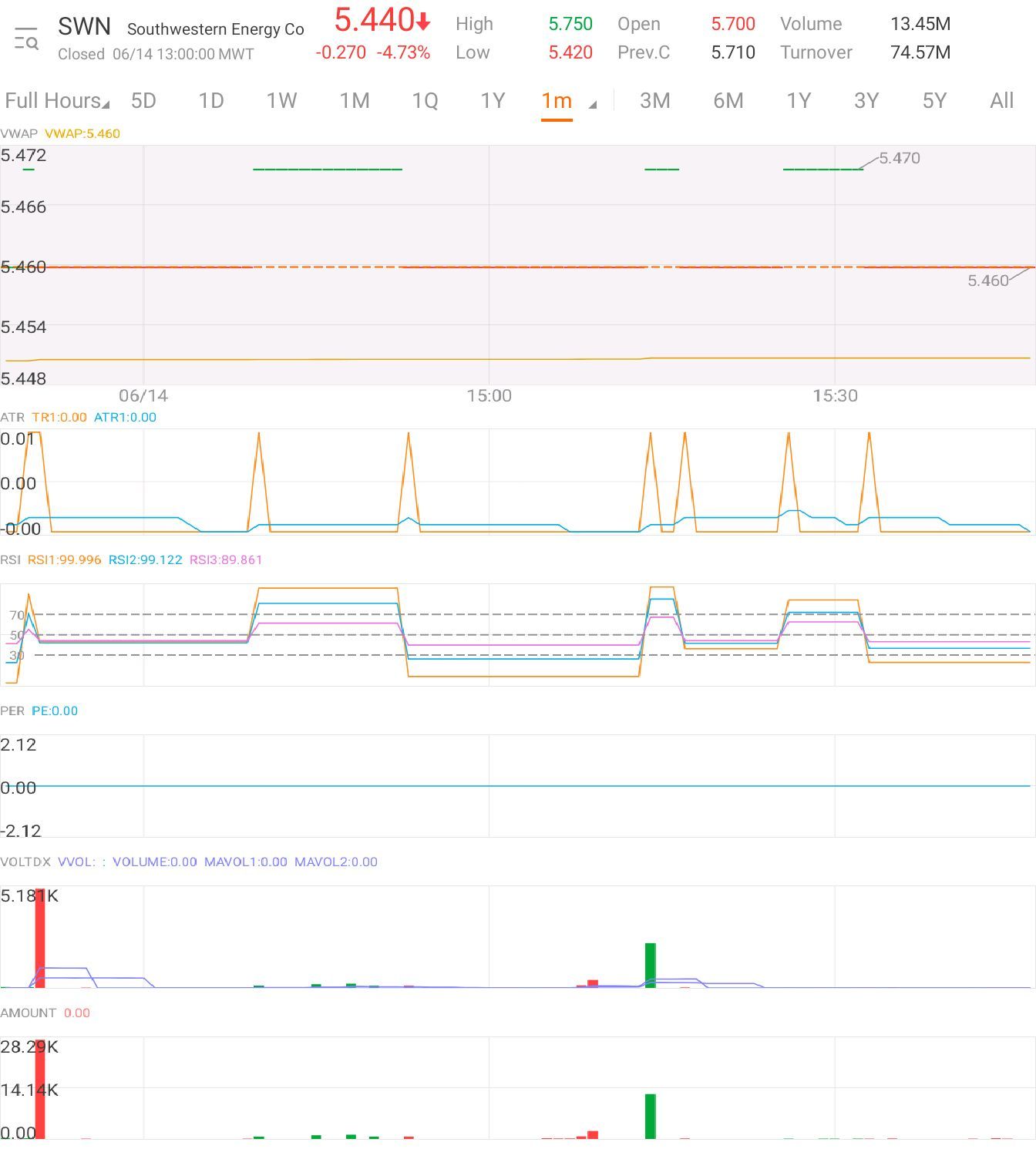The width and height of the screenshot is (1036, 1149).
Task: Switch to the 5D chart tab
Action: coord(143,101)
